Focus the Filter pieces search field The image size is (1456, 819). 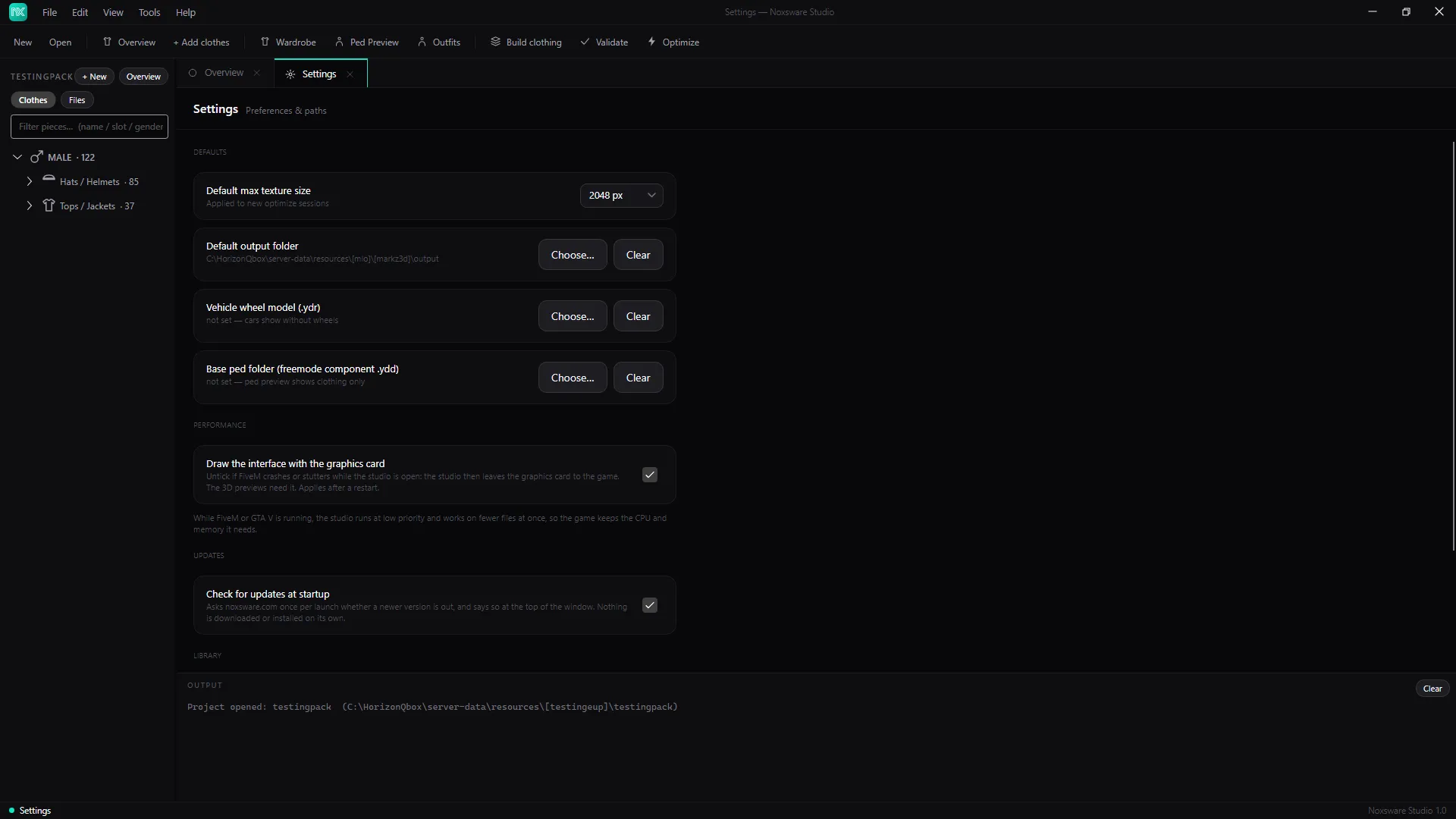pyautogui.click(x=89, y=127)
